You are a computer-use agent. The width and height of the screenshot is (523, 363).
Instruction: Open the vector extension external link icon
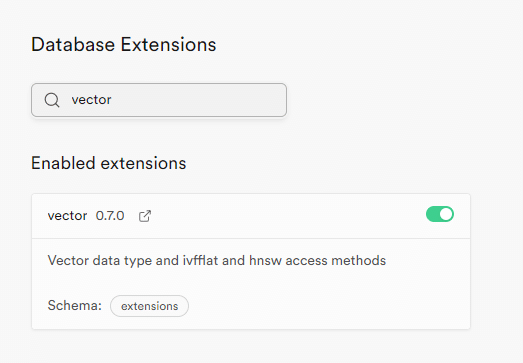tap(145, 216)
